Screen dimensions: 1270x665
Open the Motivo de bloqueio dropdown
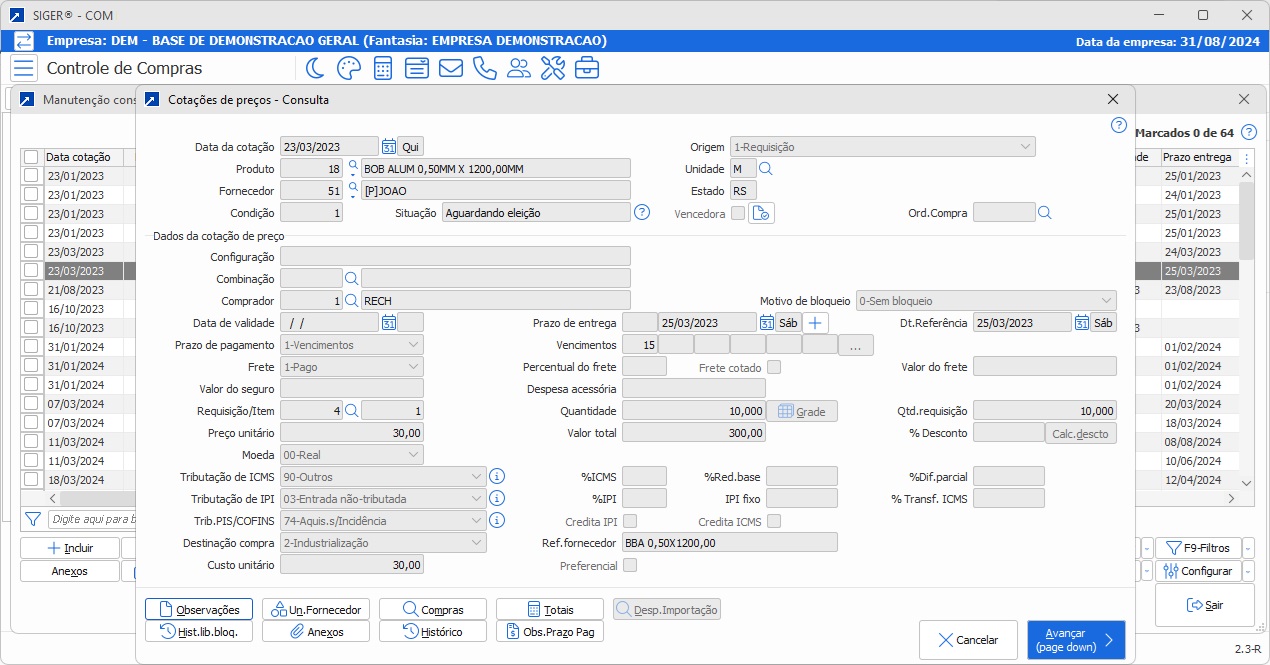pyautogui.click(x=1105, y=301)
